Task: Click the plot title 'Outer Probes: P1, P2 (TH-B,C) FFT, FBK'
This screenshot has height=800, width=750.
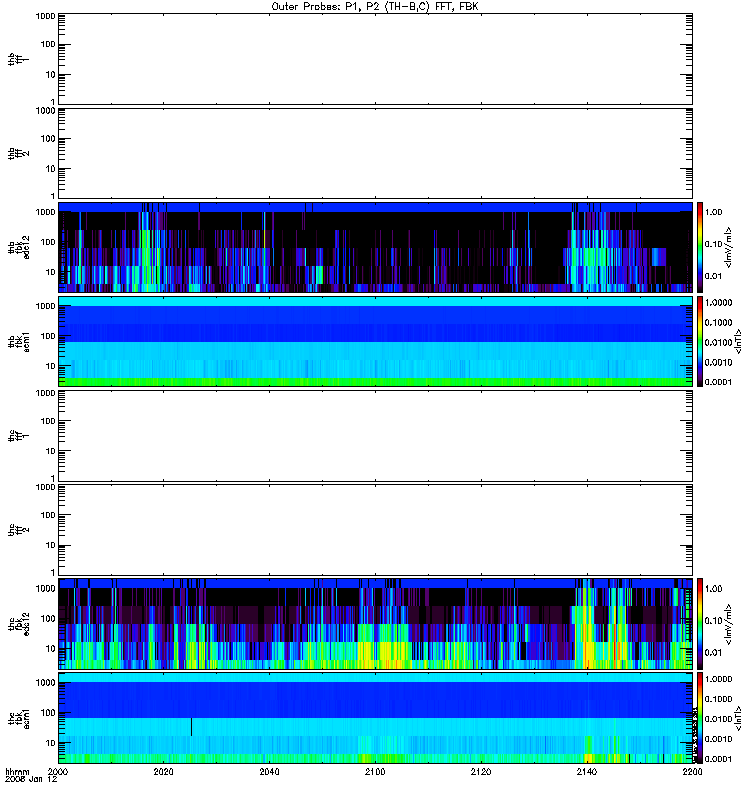Action: tap(375, 7)
